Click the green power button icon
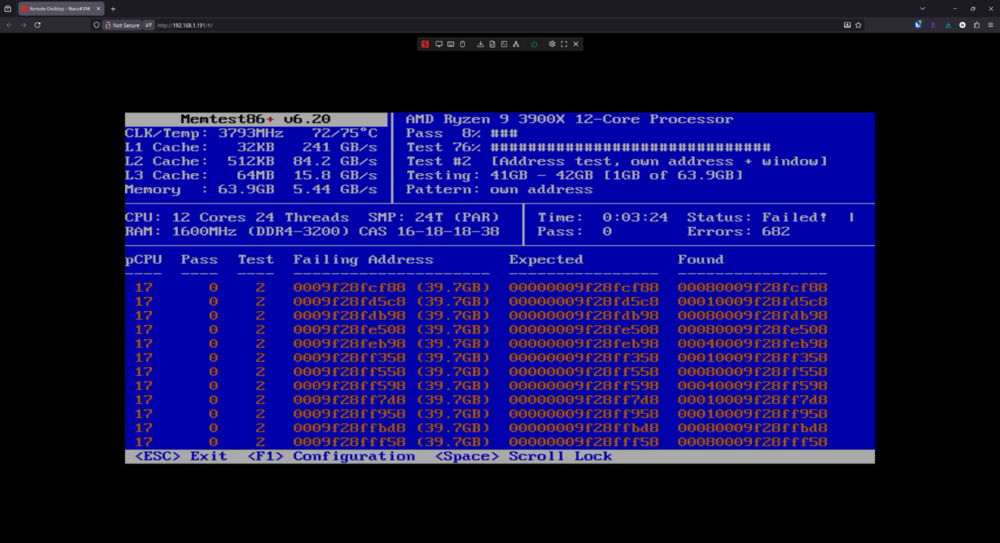The image size is (1000, 543). 534,44
